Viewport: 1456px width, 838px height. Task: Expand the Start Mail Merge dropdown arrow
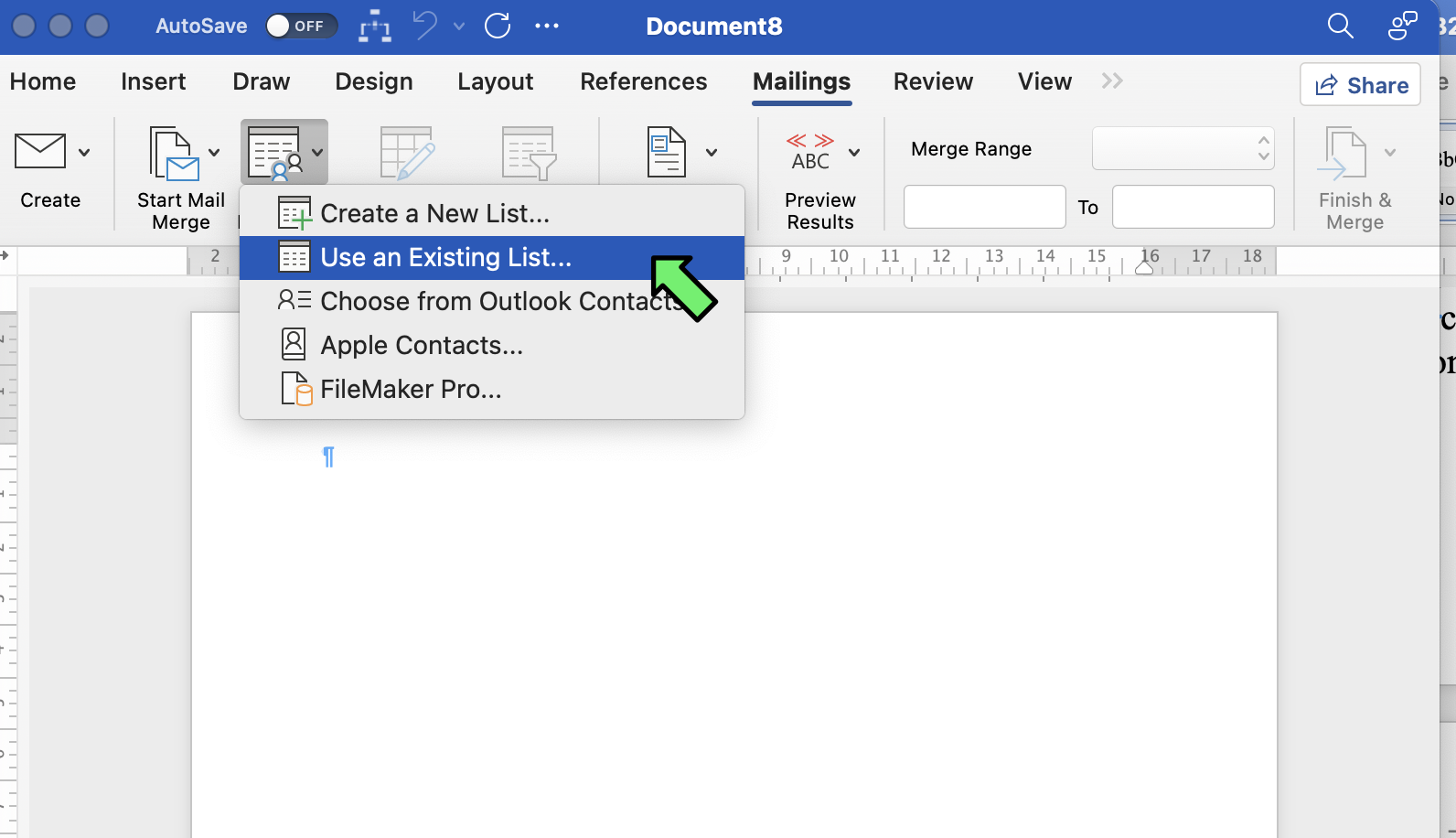[214, 152]
